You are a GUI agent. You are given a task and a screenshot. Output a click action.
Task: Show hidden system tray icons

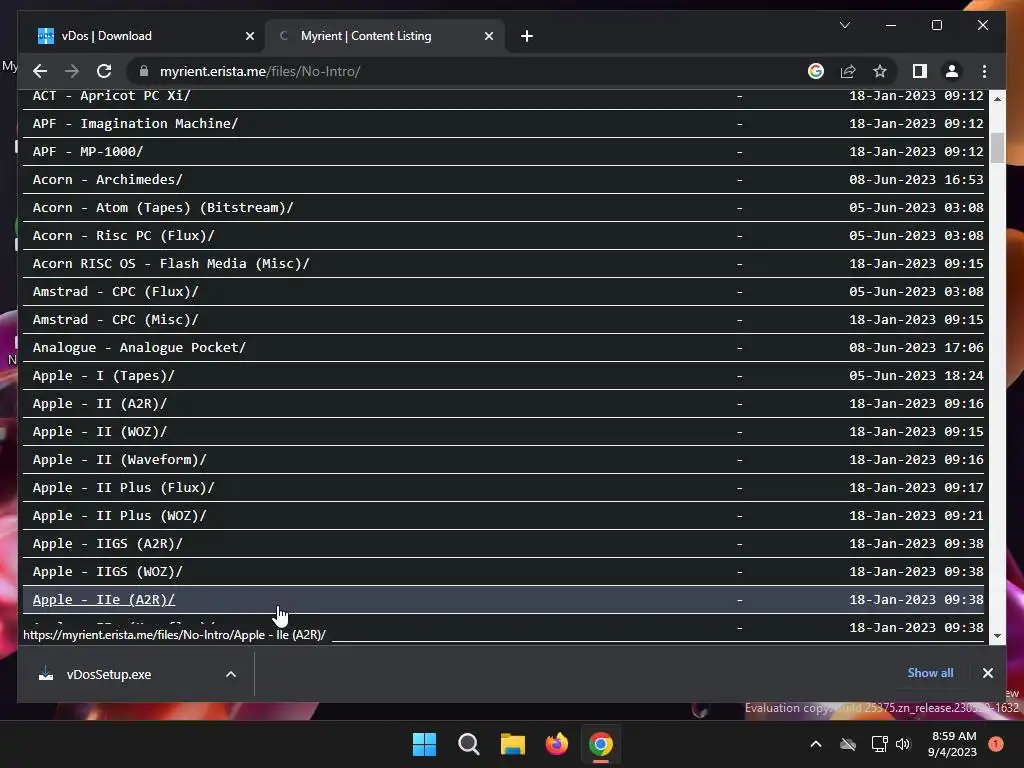click(816, 744)
